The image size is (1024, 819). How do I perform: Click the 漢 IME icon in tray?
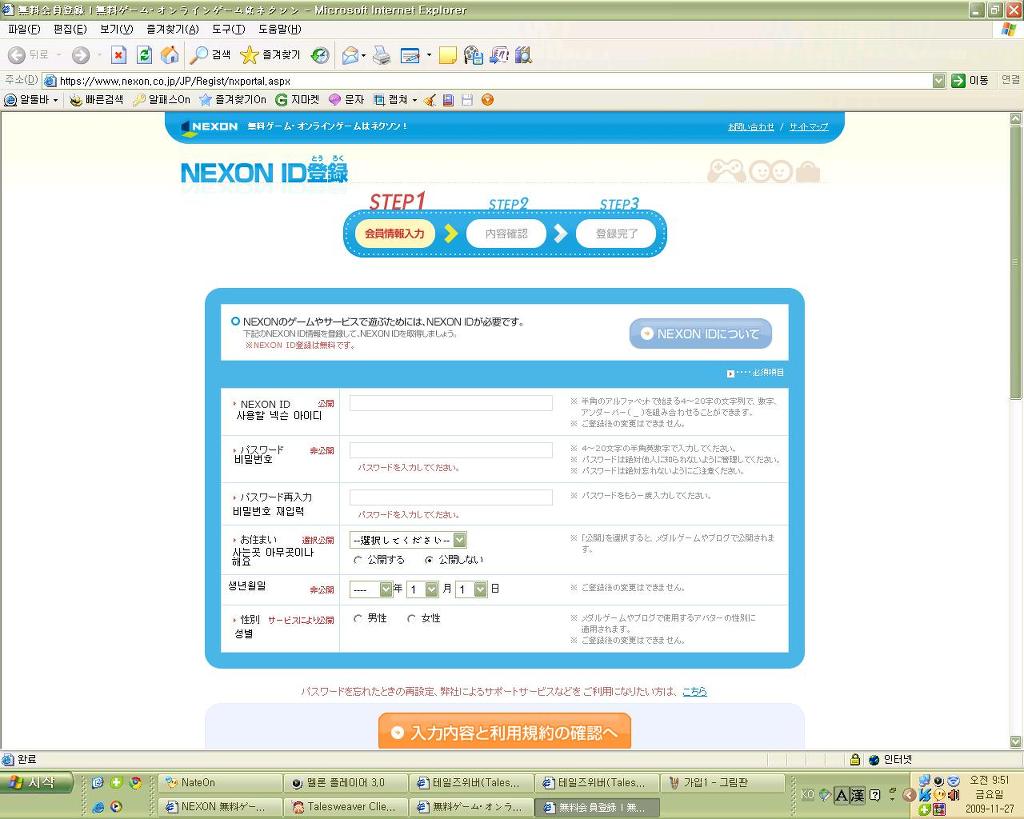point(857,795)
